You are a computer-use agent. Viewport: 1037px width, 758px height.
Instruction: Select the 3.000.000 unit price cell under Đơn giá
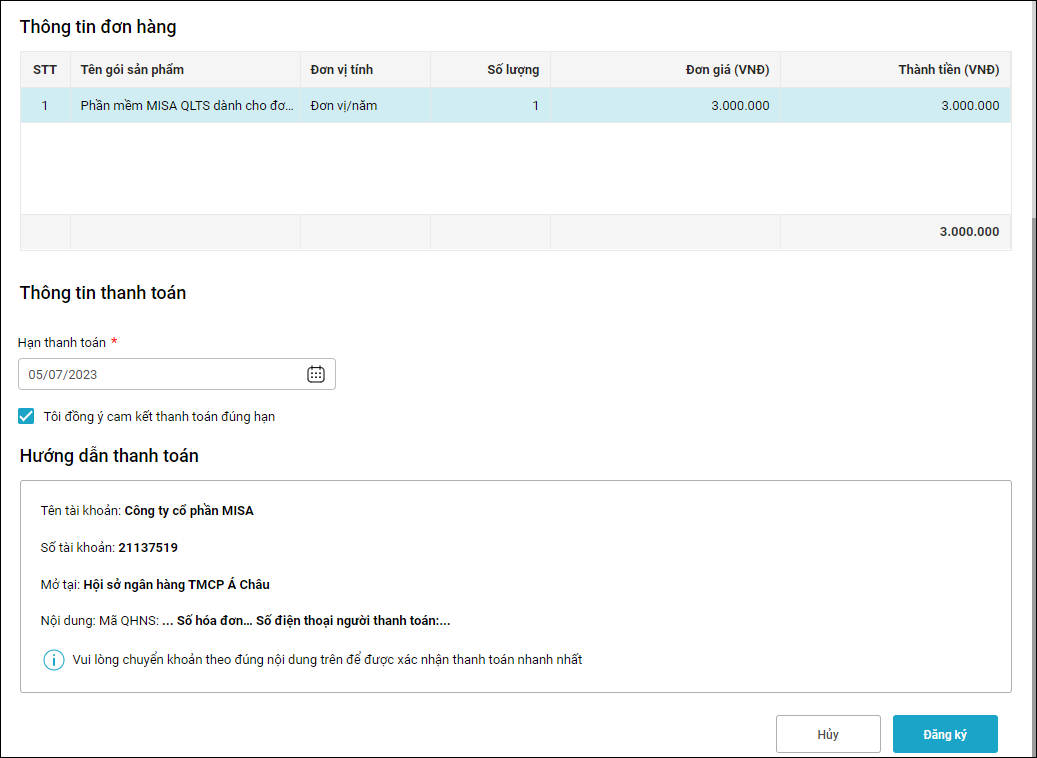coord(740,105)
